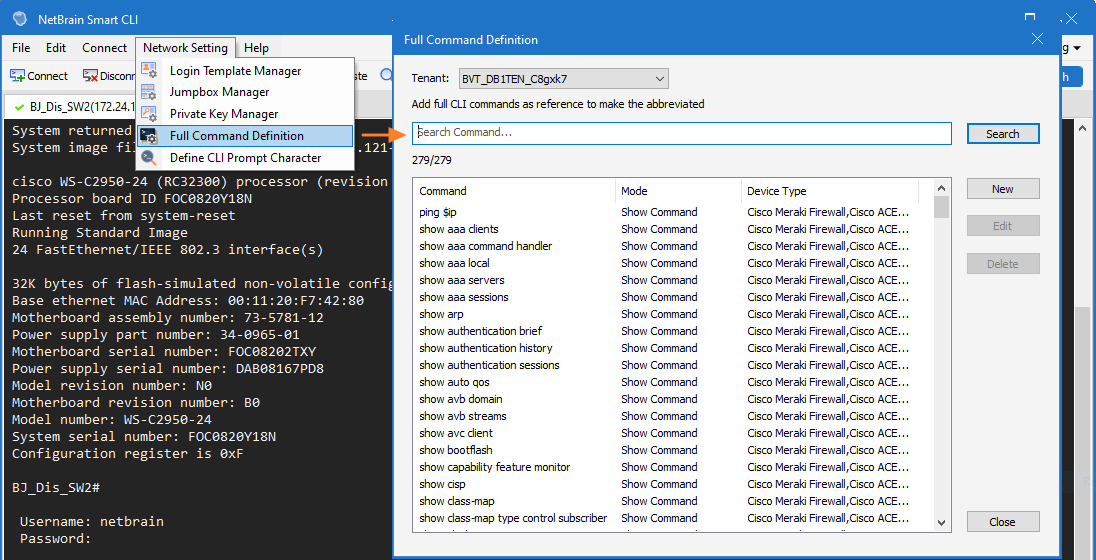Open the Connect menu
The image size is (1096, 560).
[104, 48]
